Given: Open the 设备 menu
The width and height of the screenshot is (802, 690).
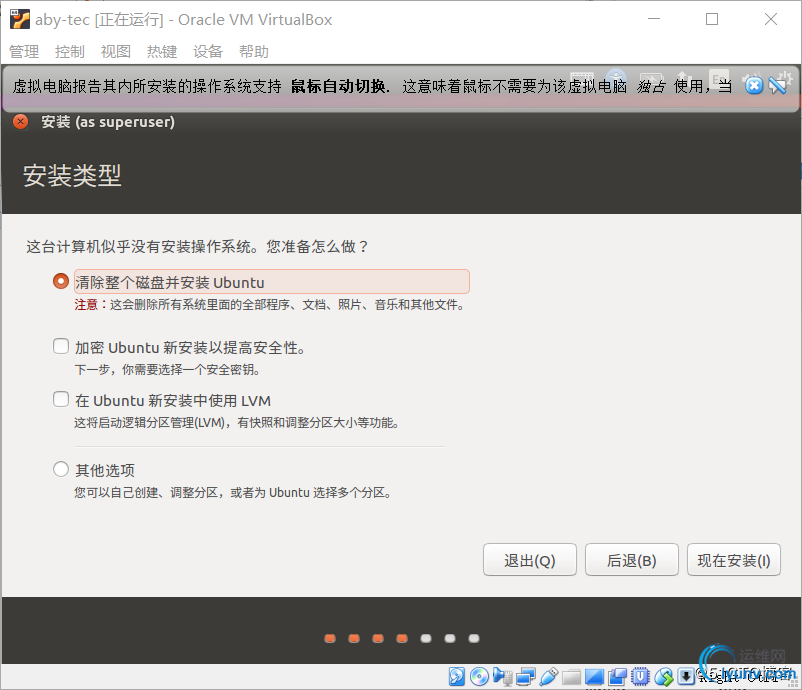Looking at the screenshot, I should (x=208, y=52).
